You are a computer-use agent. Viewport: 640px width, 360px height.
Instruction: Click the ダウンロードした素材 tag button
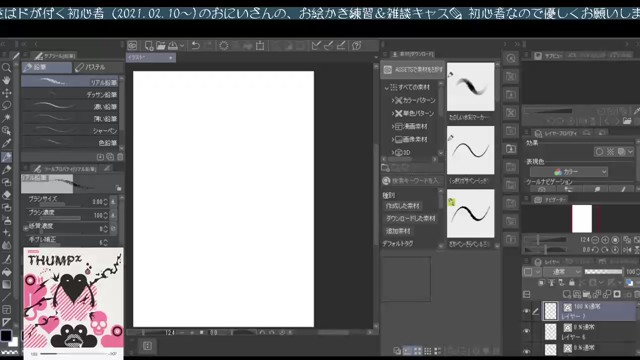click(x=411, y=218)
